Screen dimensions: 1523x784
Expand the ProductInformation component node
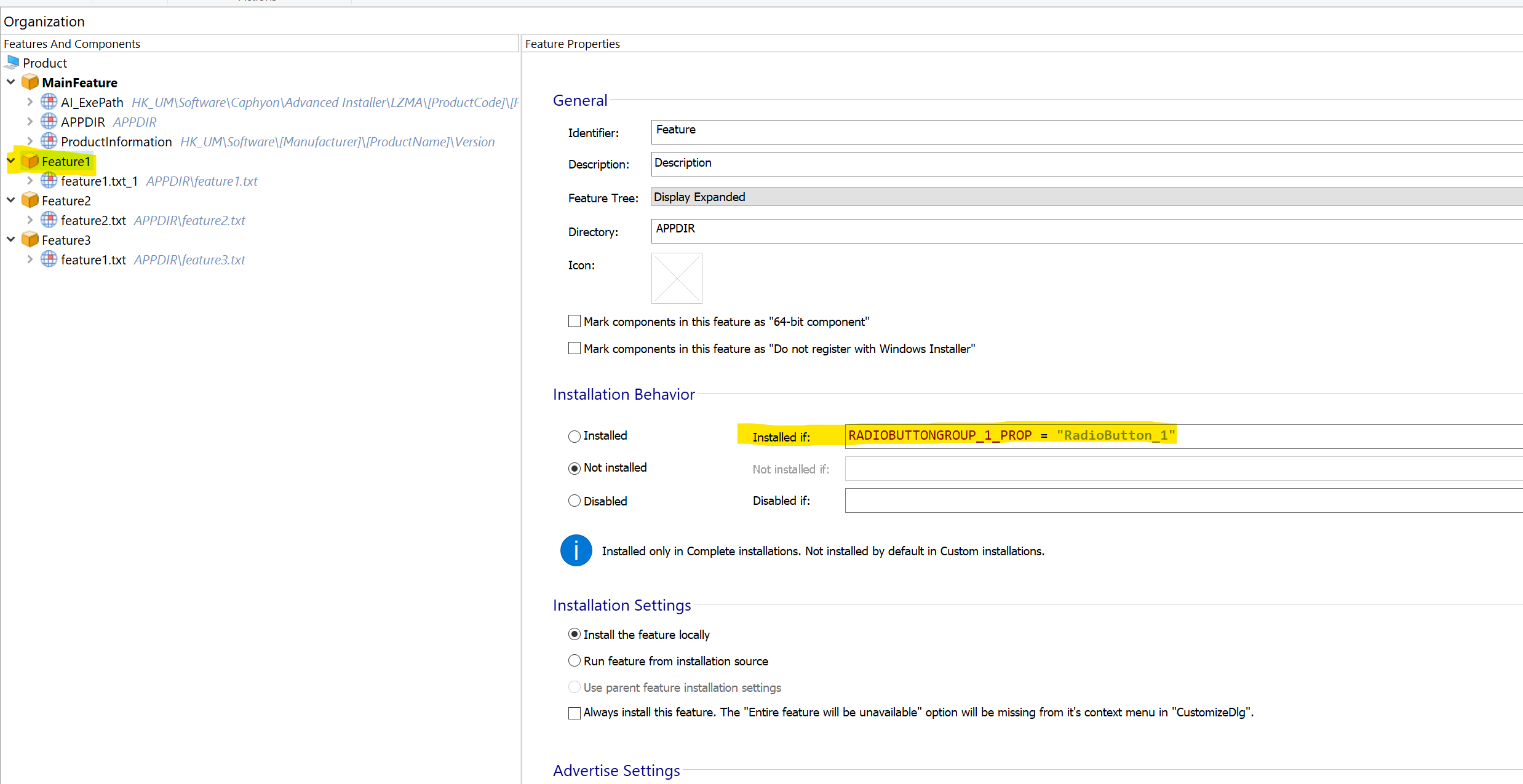click(x=30, y=141)
